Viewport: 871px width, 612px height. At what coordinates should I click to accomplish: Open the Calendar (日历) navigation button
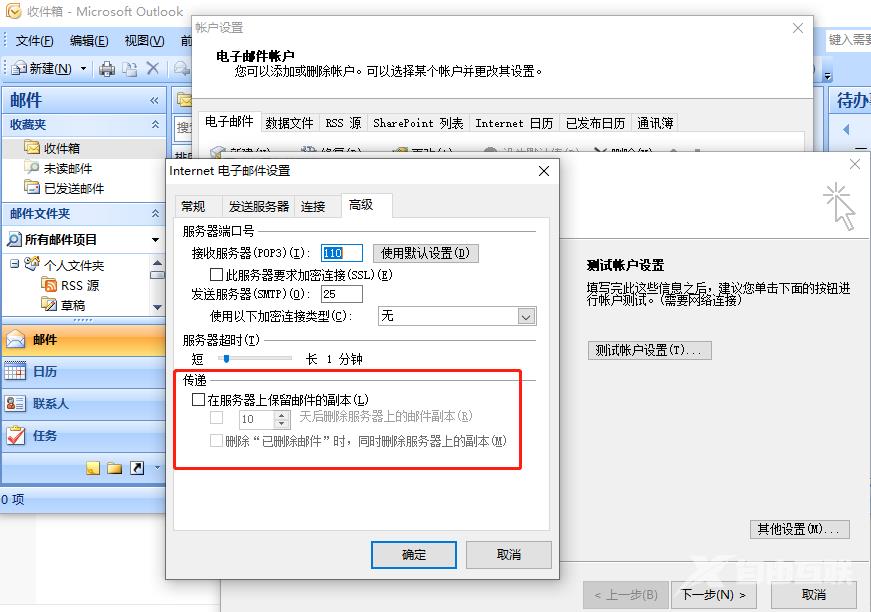(83, 372)
